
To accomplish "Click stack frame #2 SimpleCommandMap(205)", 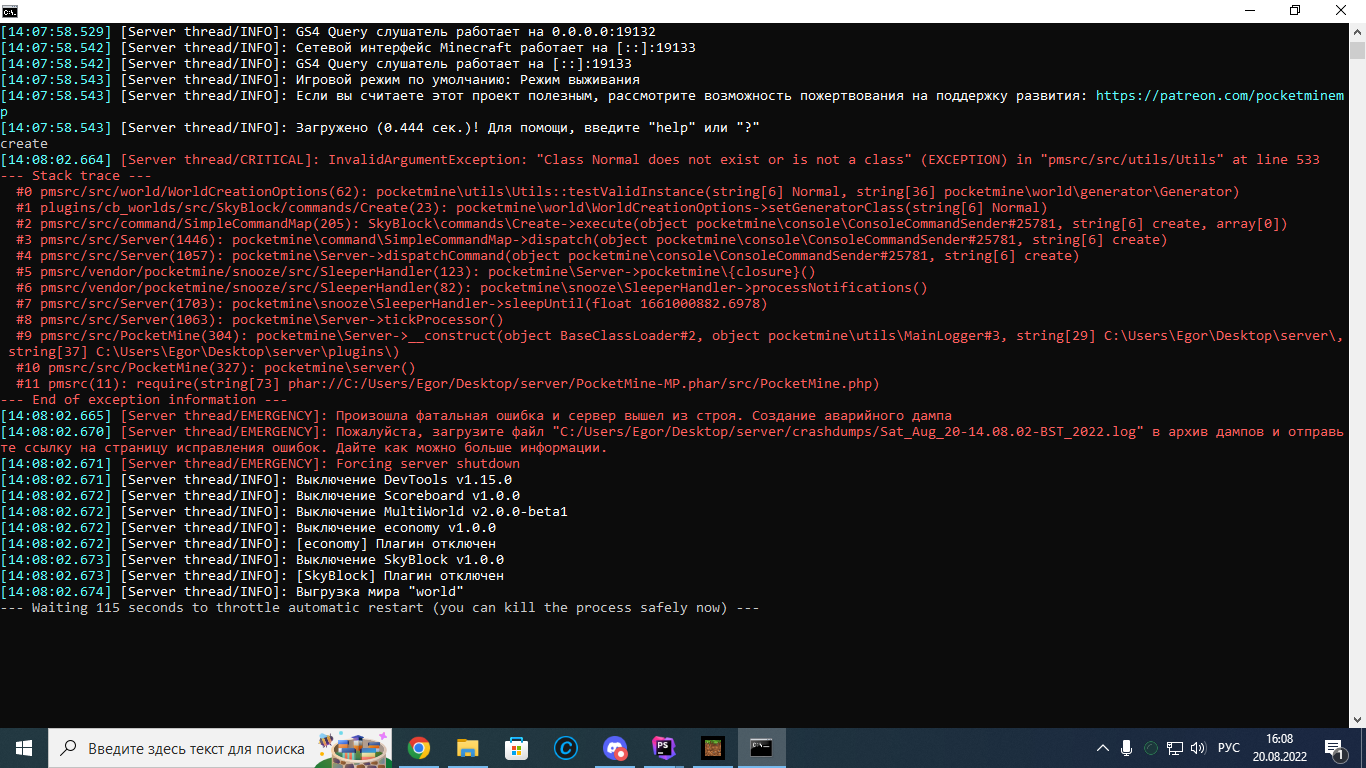I will [x=651, y=224].
